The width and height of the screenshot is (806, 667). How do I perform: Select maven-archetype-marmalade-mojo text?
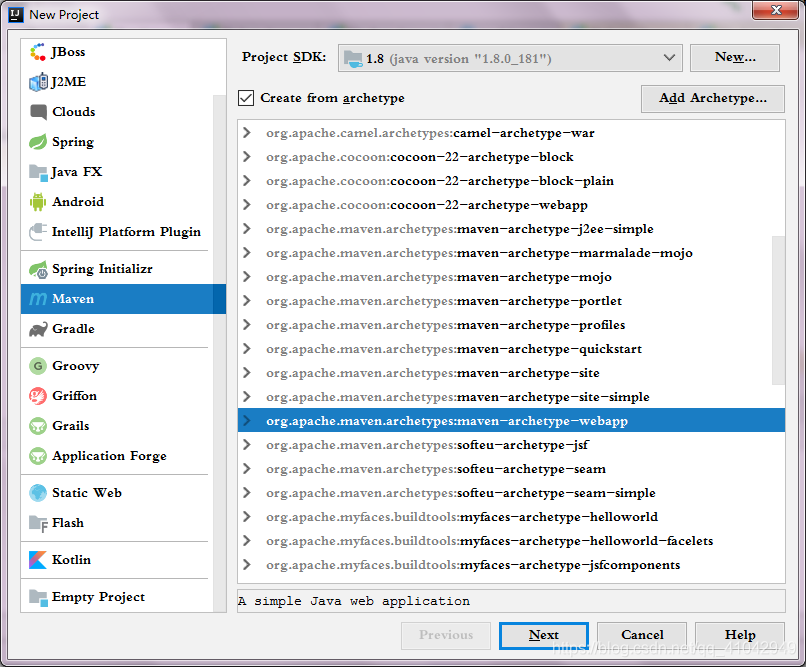click(575, 253)
